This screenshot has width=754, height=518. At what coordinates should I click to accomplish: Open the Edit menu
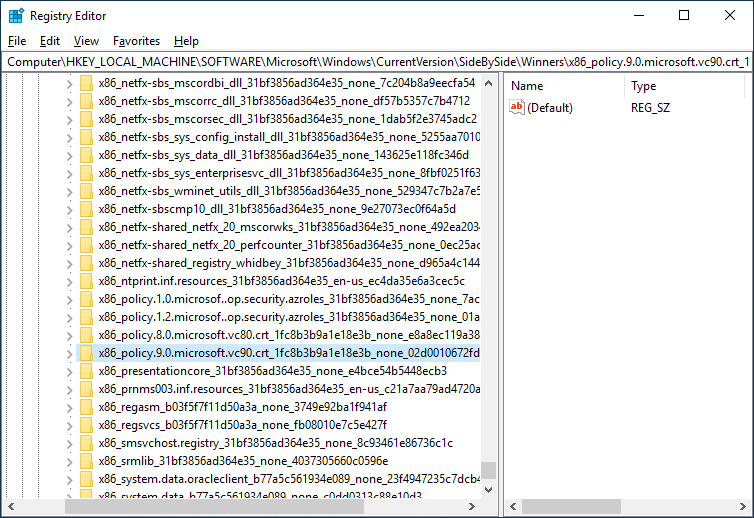pyautogui.click(x=50, y=41)
